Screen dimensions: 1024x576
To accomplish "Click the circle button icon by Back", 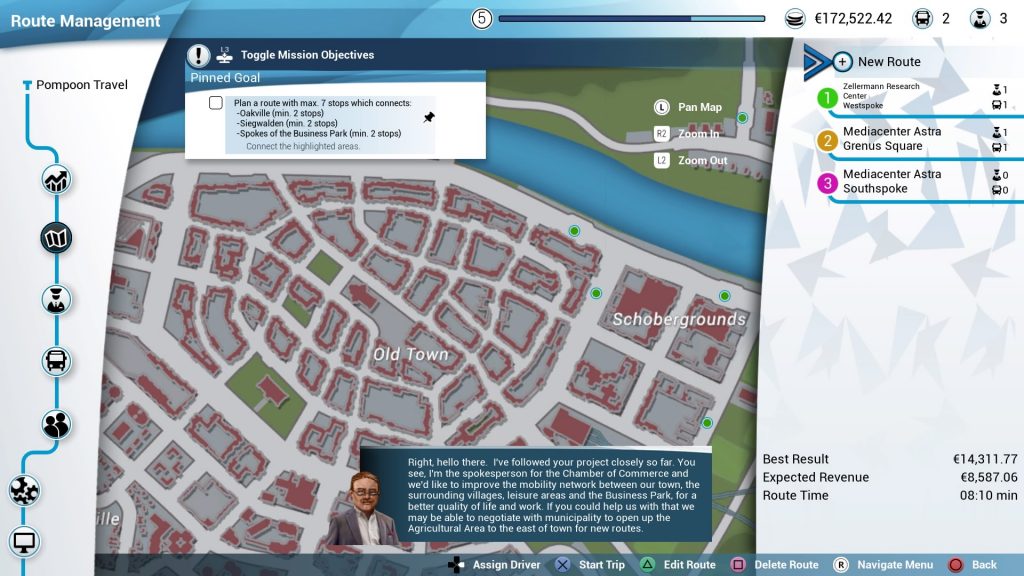I will click(x=955, y=565).
